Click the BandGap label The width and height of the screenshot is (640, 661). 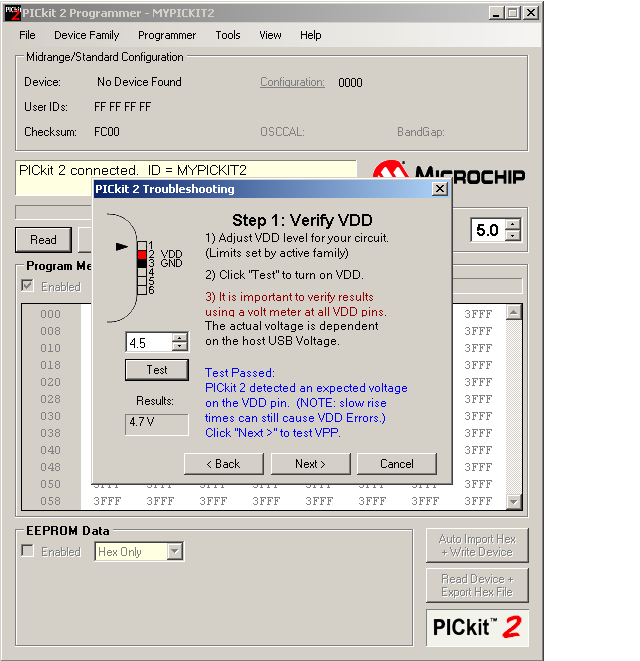[x=420, y=132]
